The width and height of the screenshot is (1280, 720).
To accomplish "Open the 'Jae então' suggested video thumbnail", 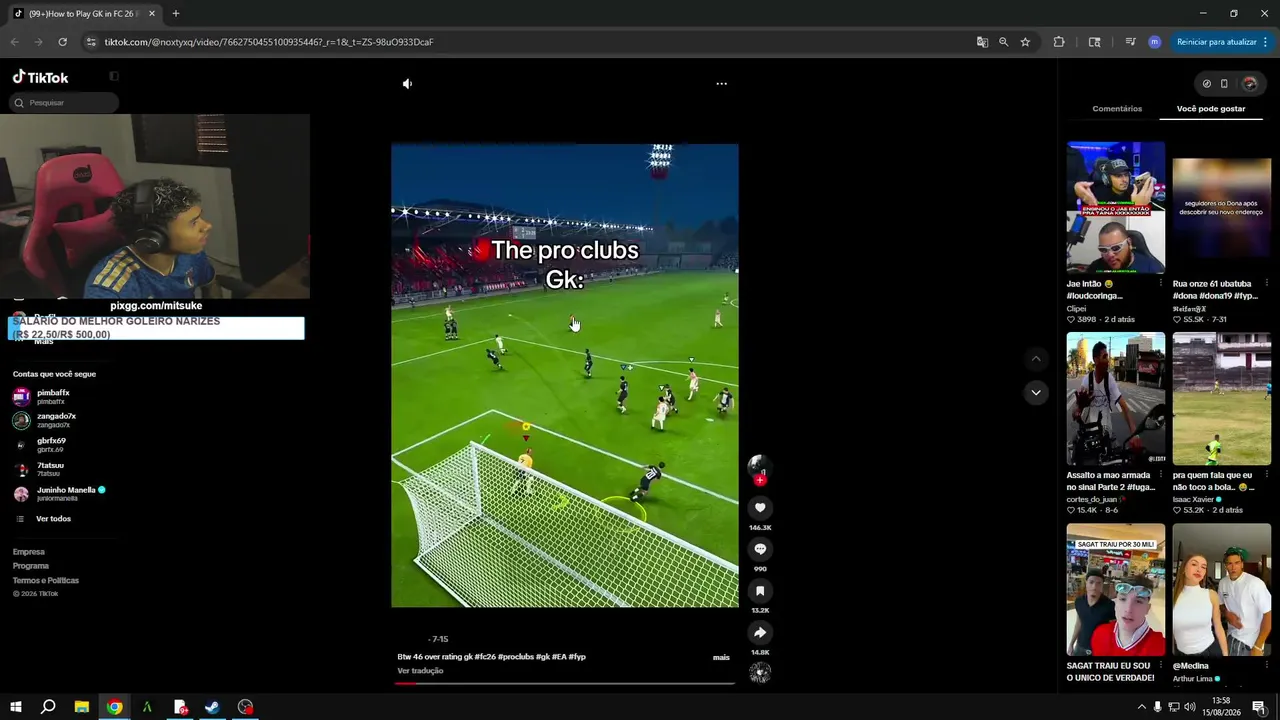I will pos(1115,207).
